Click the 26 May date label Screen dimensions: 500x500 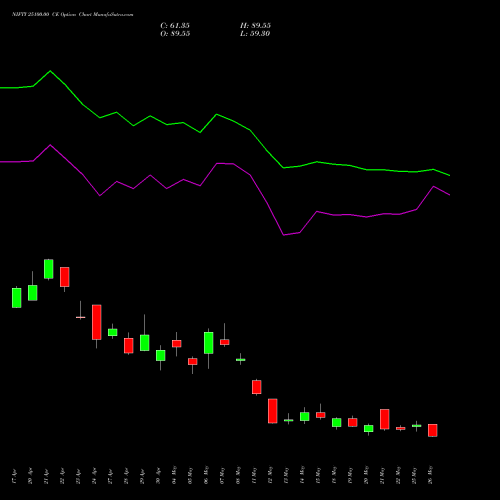click(430, 475)
